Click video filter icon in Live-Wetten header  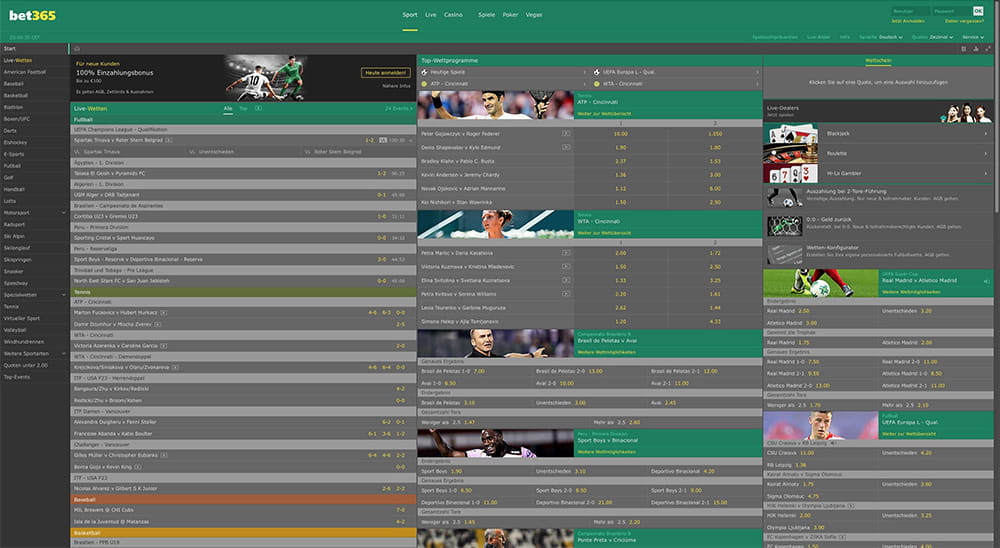pyautogui.click(x=258, y=108)
